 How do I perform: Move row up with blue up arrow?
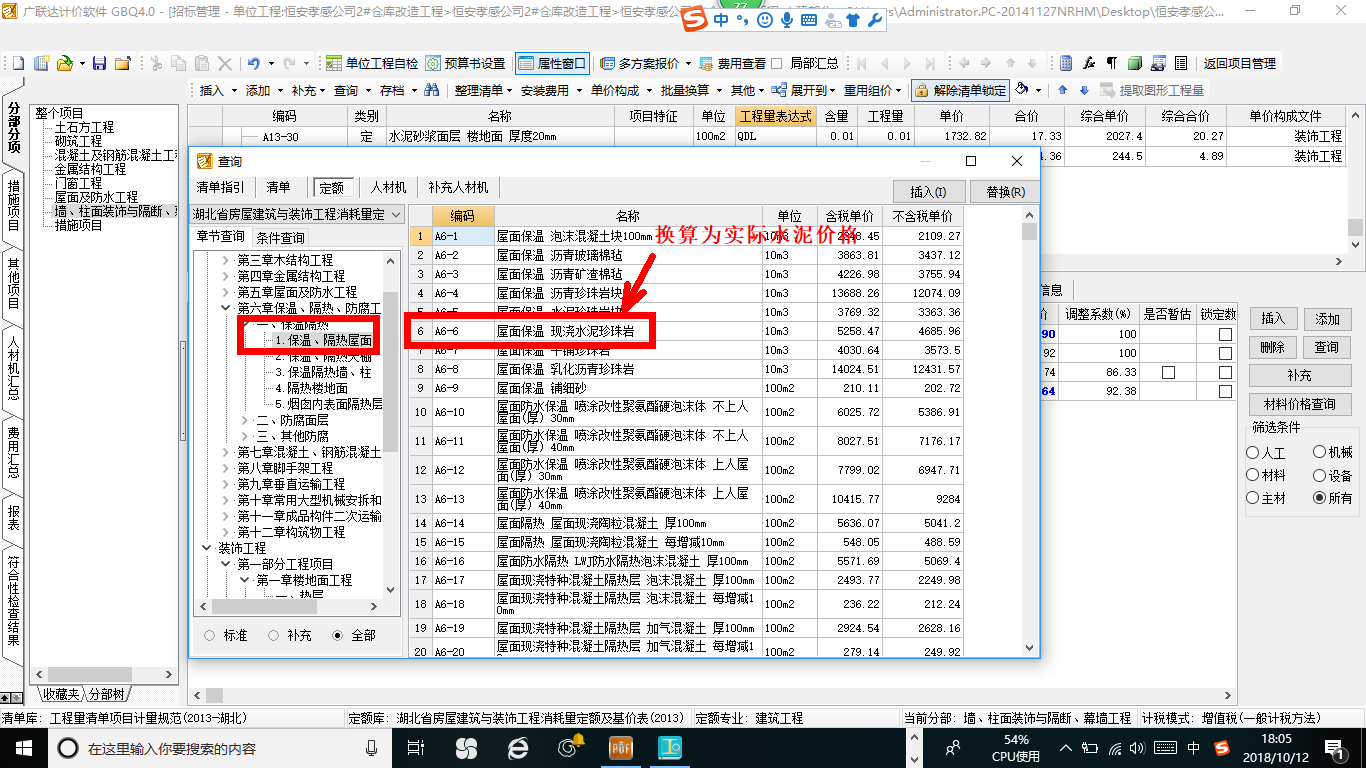click(x=1063, y=90)
